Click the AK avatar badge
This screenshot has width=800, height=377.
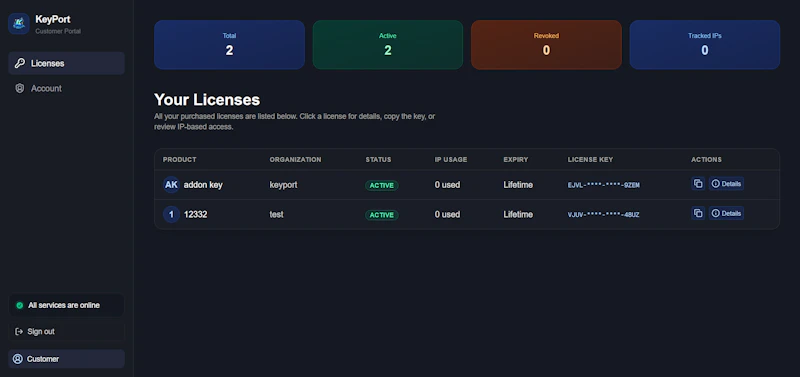pos(171,185)
